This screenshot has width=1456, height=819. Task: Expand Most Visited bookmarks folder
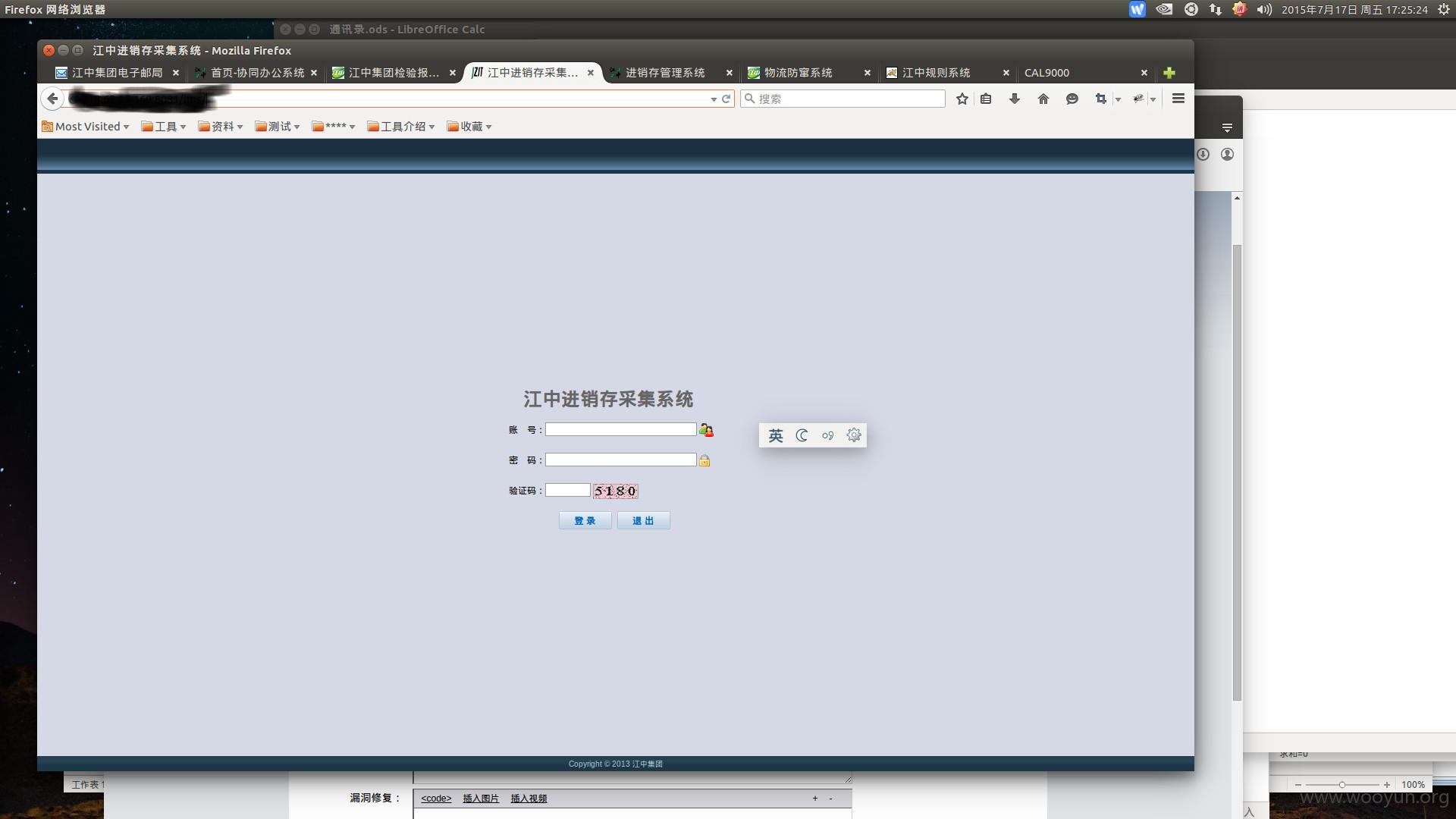click(x=86, y=127)
